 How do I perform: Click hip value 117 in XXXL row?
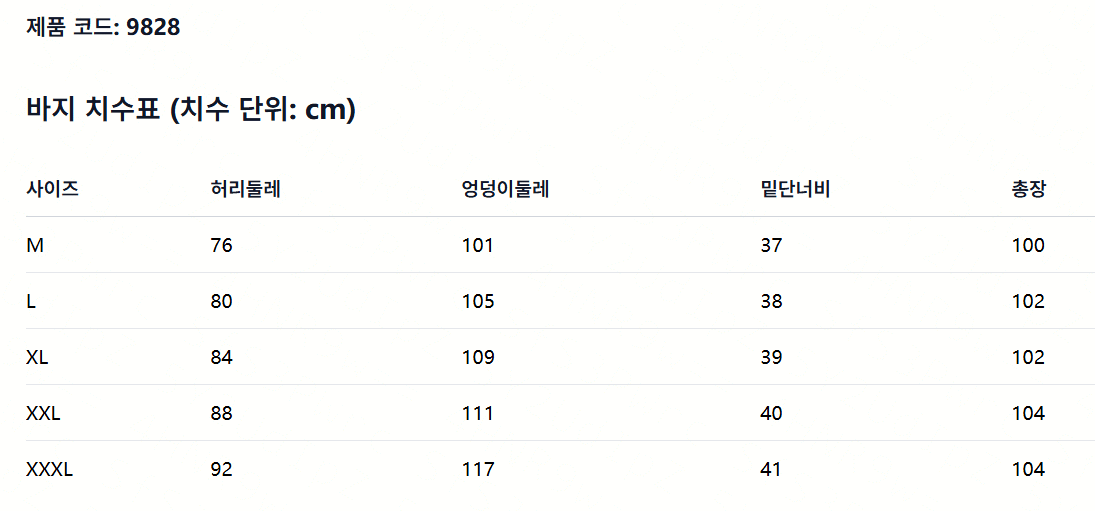[x=478, y=469]
